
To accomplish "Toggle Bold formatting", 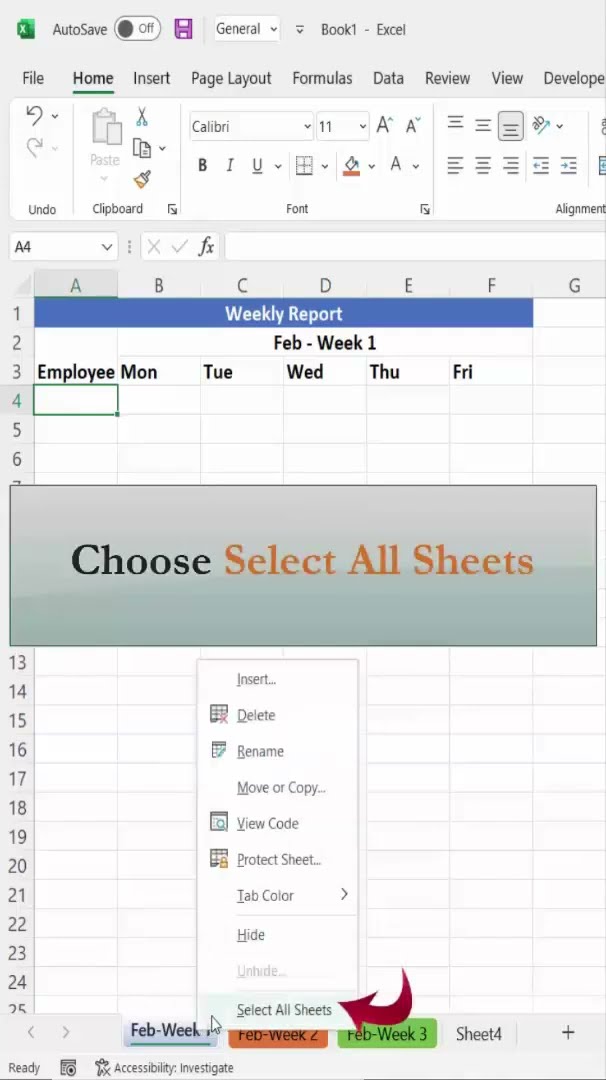I will tap(203, 166).
